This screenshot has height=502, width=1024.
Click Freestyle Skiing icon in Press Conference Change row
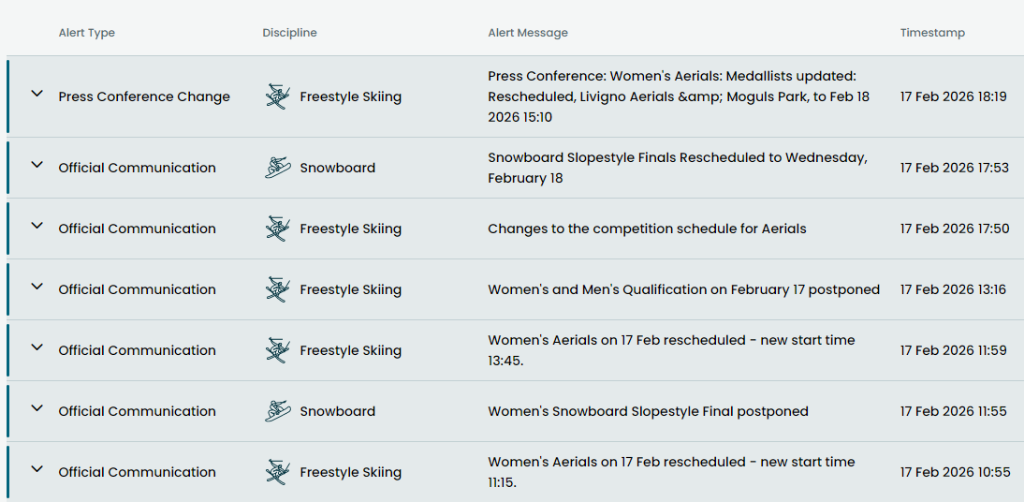pyautogui.click(x=277, y=96)
